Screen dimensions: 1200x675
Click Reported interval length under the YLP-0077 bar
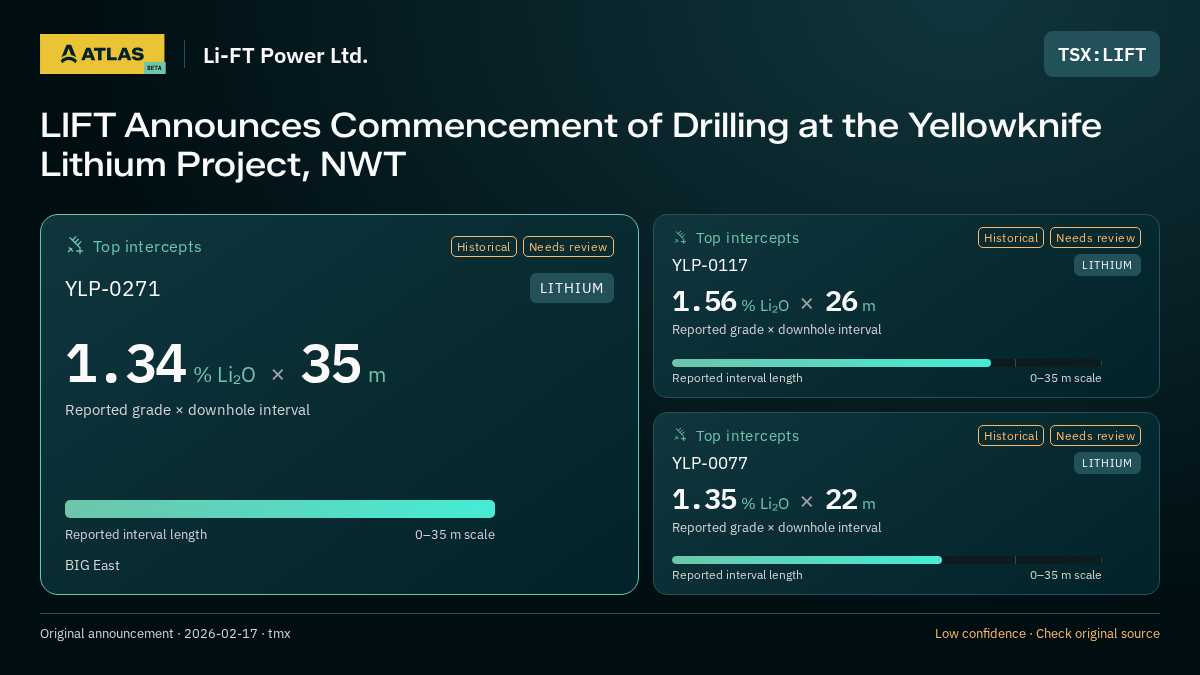[737, 575]
